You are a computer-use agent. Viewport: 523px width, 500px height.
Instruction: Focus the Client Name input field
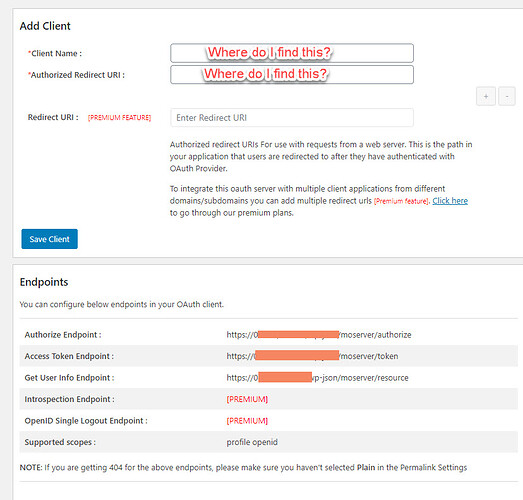[x=292, y=53]
